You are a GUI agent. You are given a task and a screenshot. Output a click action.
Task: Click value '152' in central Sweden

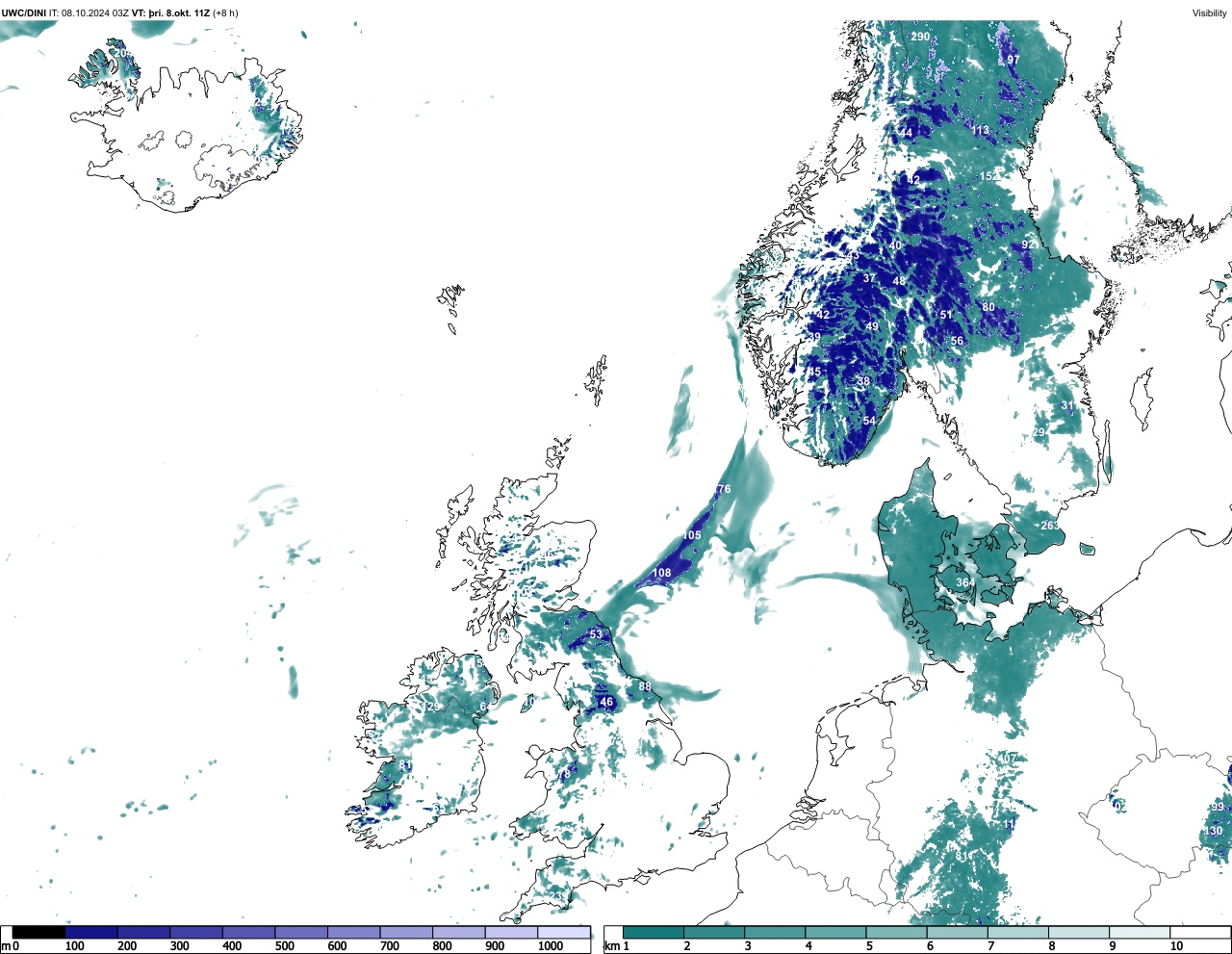pos(989,176)
